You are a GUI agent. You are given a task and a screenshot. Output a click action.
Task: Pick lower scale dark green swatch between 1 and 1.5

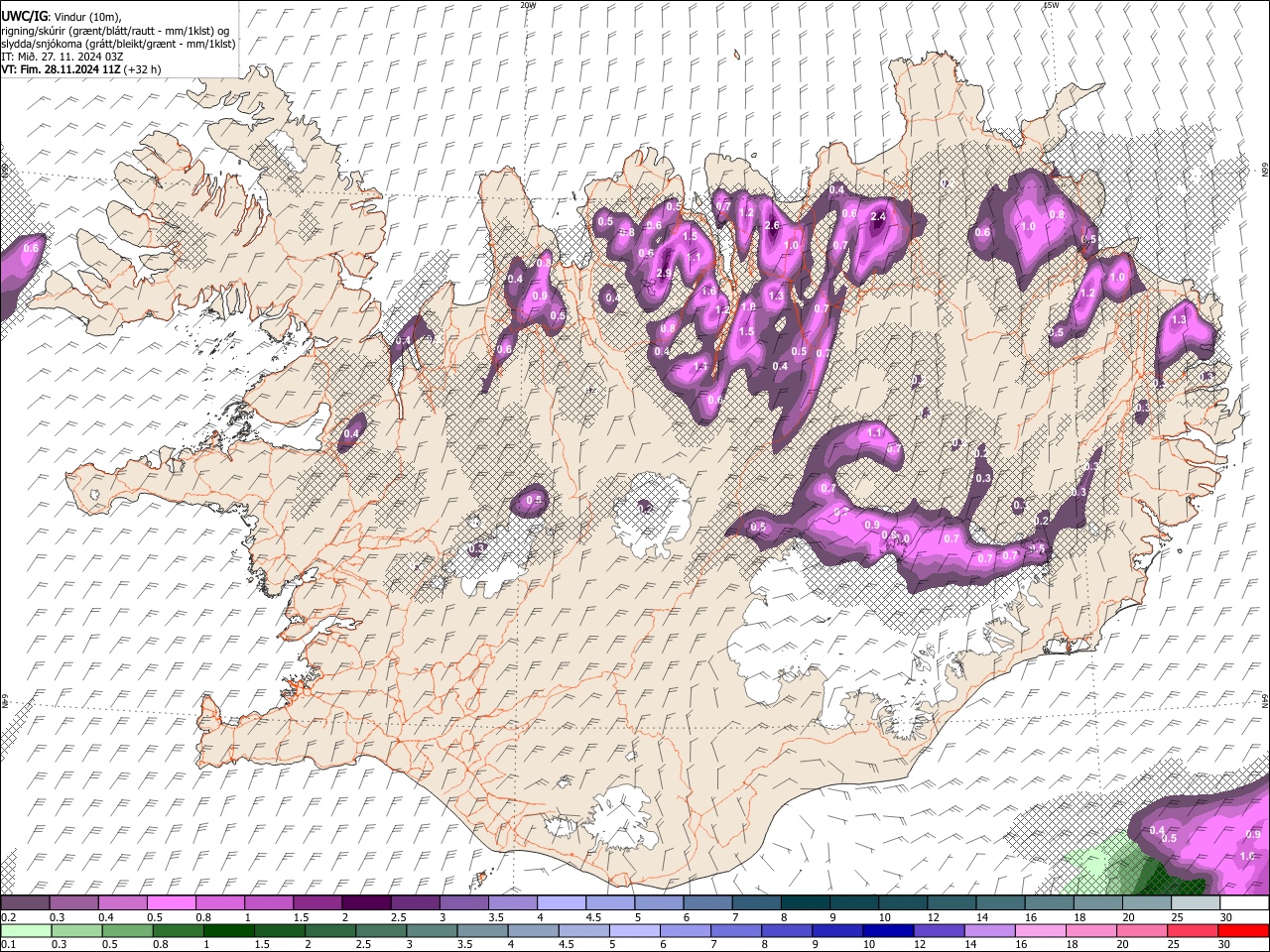point(229,930)
